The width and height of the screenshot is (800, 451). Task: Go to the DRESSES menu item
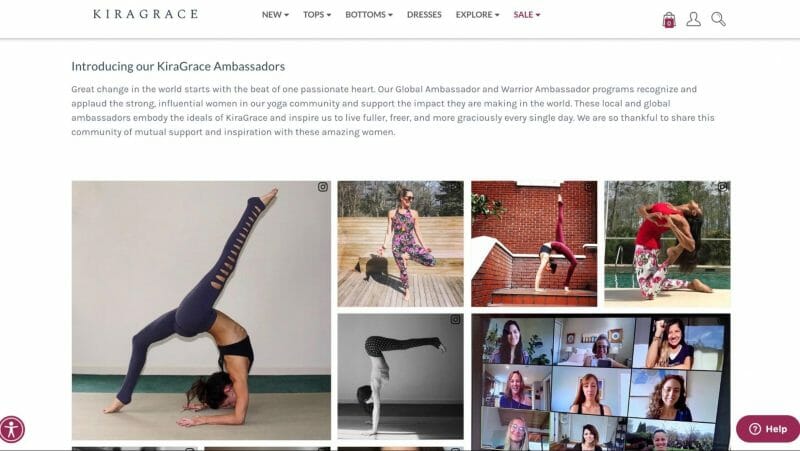point(424,15)
